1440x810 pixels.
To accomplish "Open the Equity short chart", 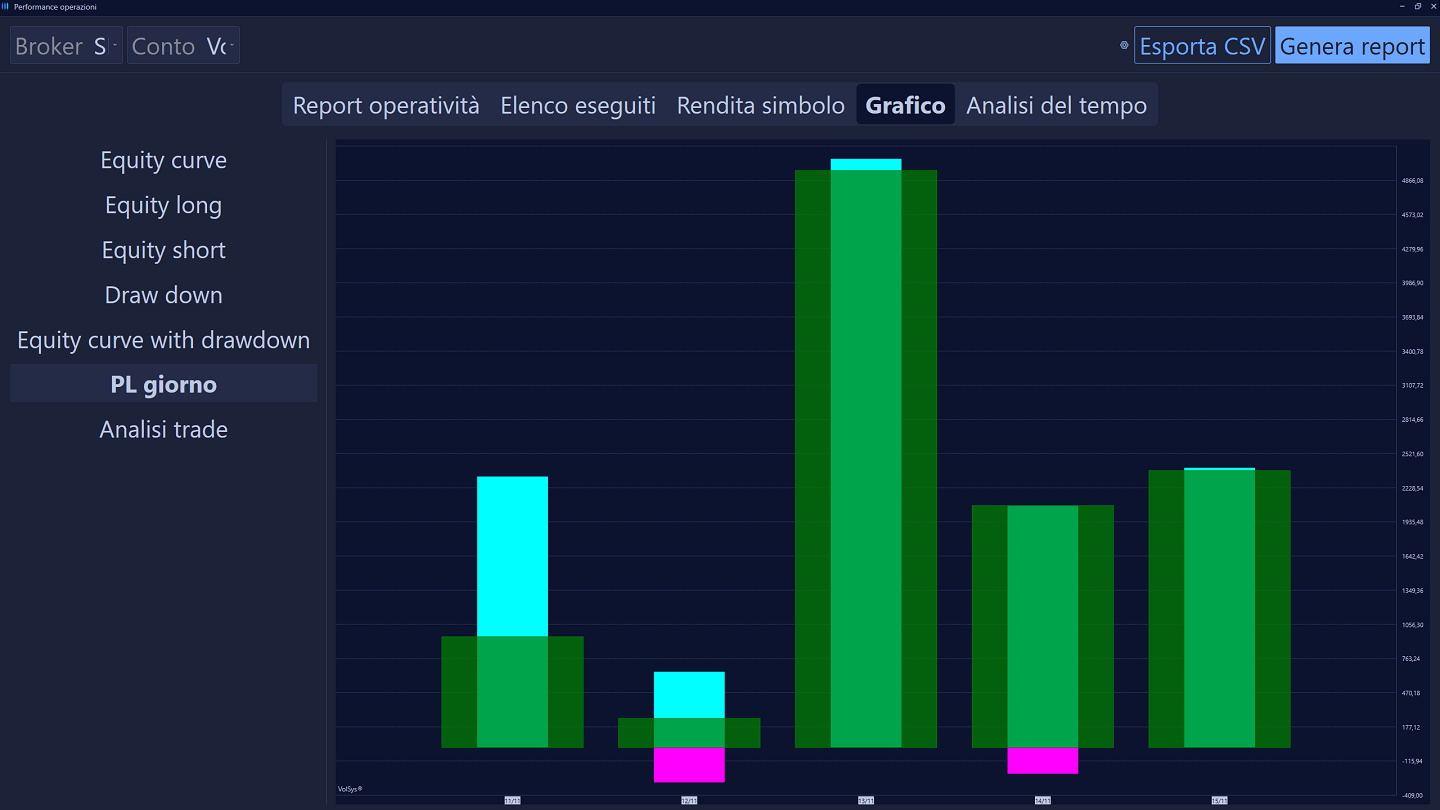I will [x=163, y=250].
